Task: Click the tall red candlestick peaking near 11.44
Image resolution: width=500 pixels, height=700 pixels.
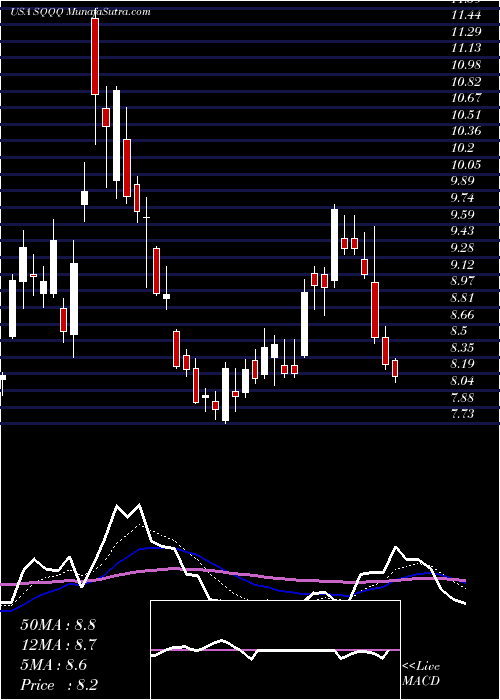Action: pos(95,56)
